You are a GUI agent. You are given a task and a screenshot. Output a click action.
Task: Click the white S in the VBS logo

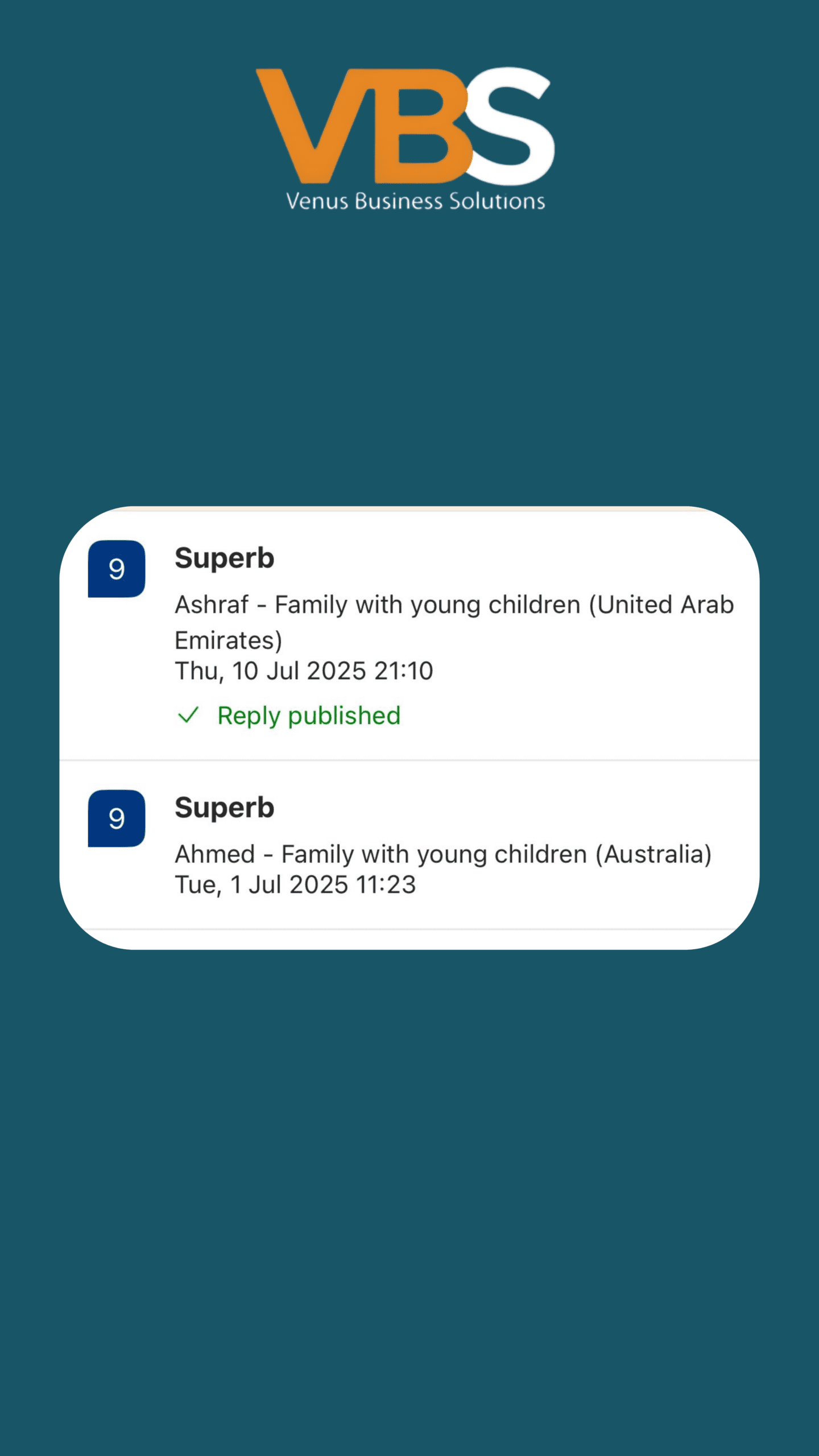point(509,125)
